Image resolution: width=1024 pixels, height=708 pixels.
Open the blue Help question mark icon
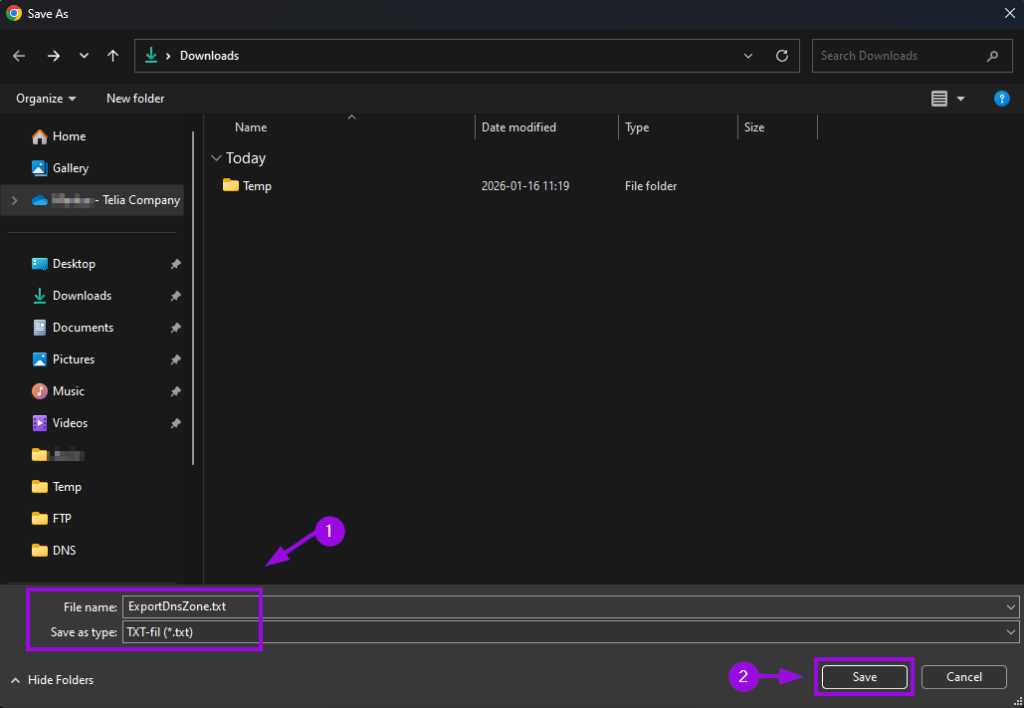click(x=1001, y=98)
